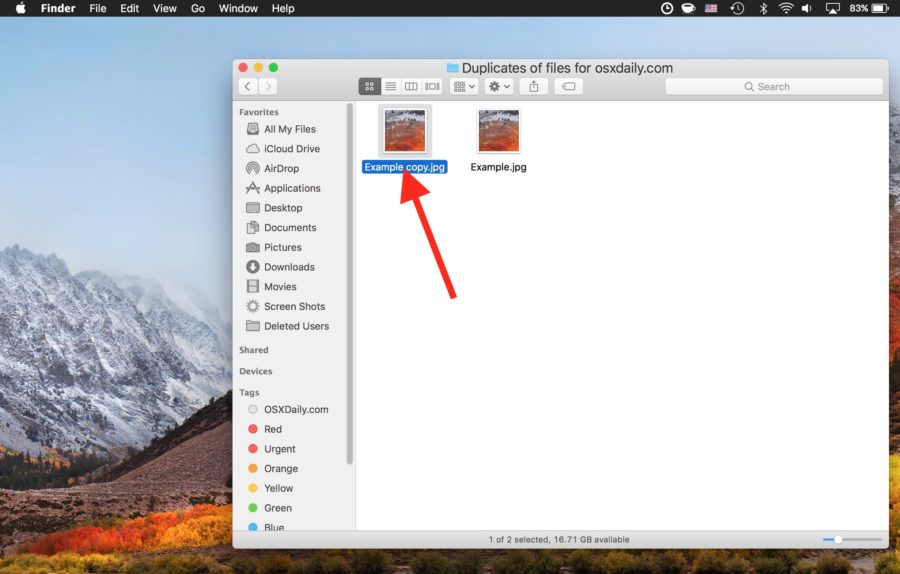Select the OSXDaily.com tag
This screenshot has height=574, width=900.
tap(296, 409)
